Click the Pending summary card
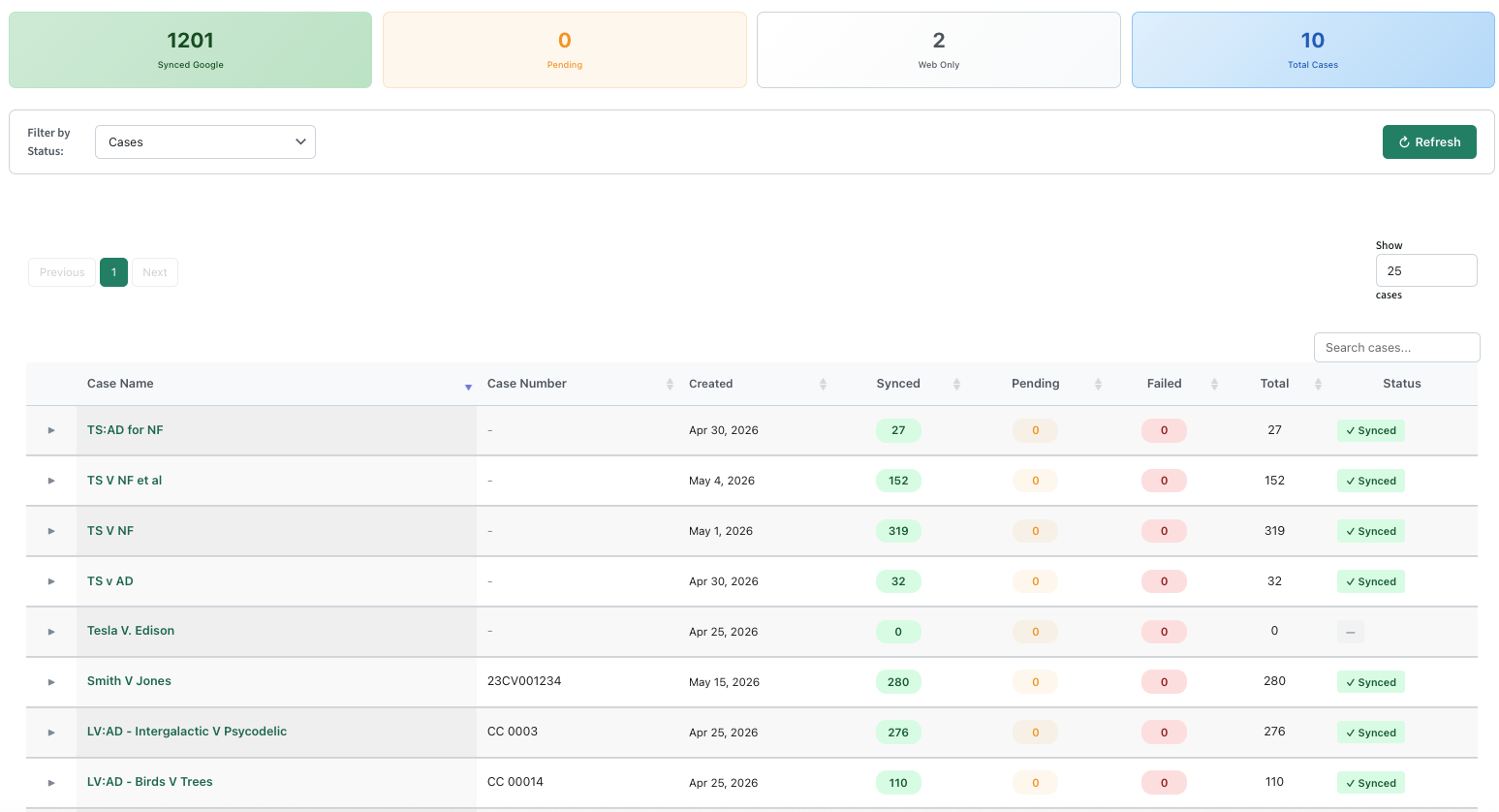Viewport: 1499px width, 812px height. click(x=564, y=49)
